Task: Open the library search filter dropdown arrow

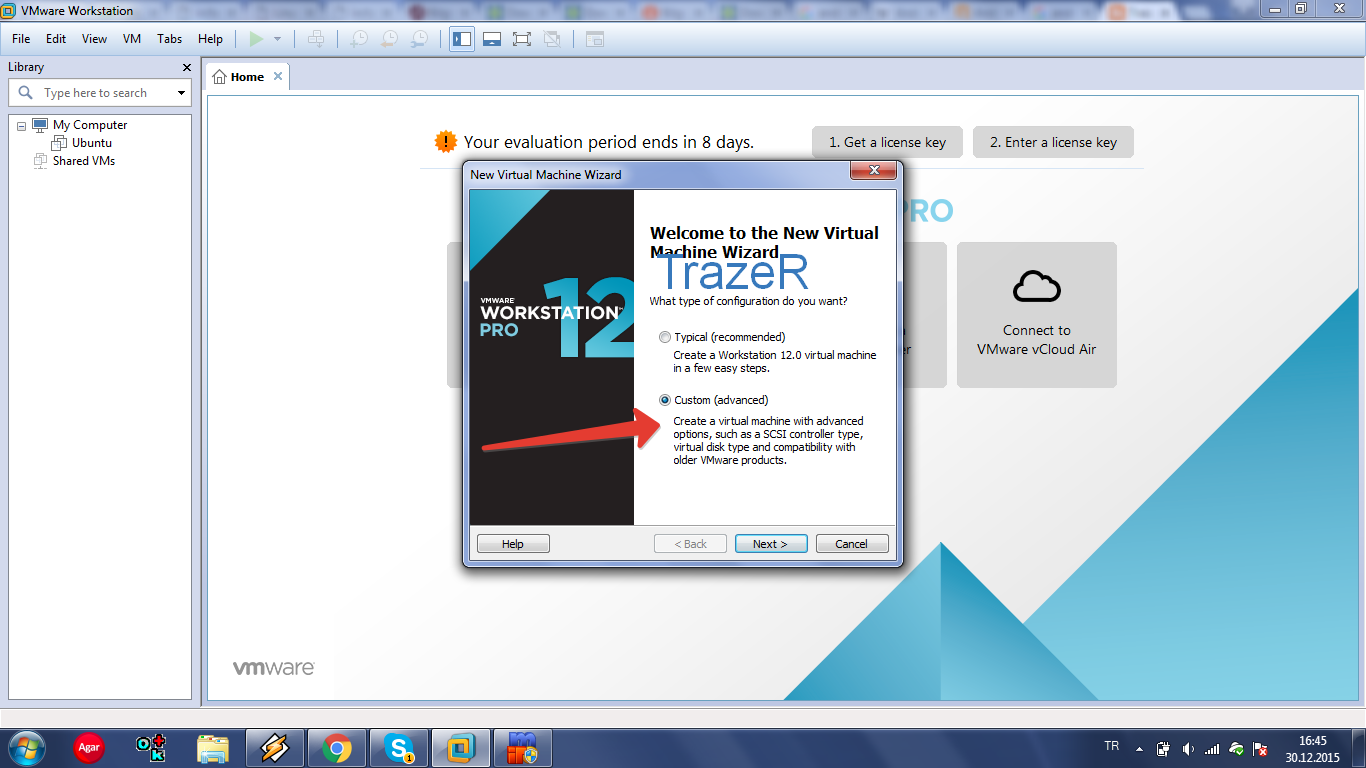Action: click(181, 93)
